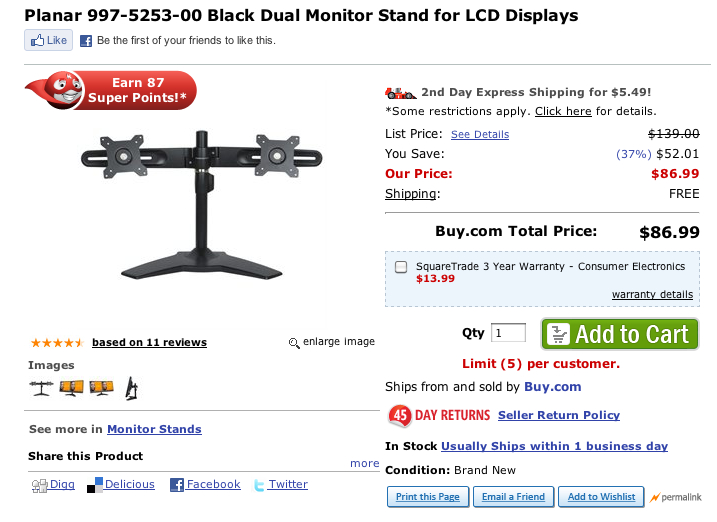Screen dimensions: 717x522
Task: Enable the SquareTrade 3 Year Warranty checkbox
Action: tap(401, 267)
